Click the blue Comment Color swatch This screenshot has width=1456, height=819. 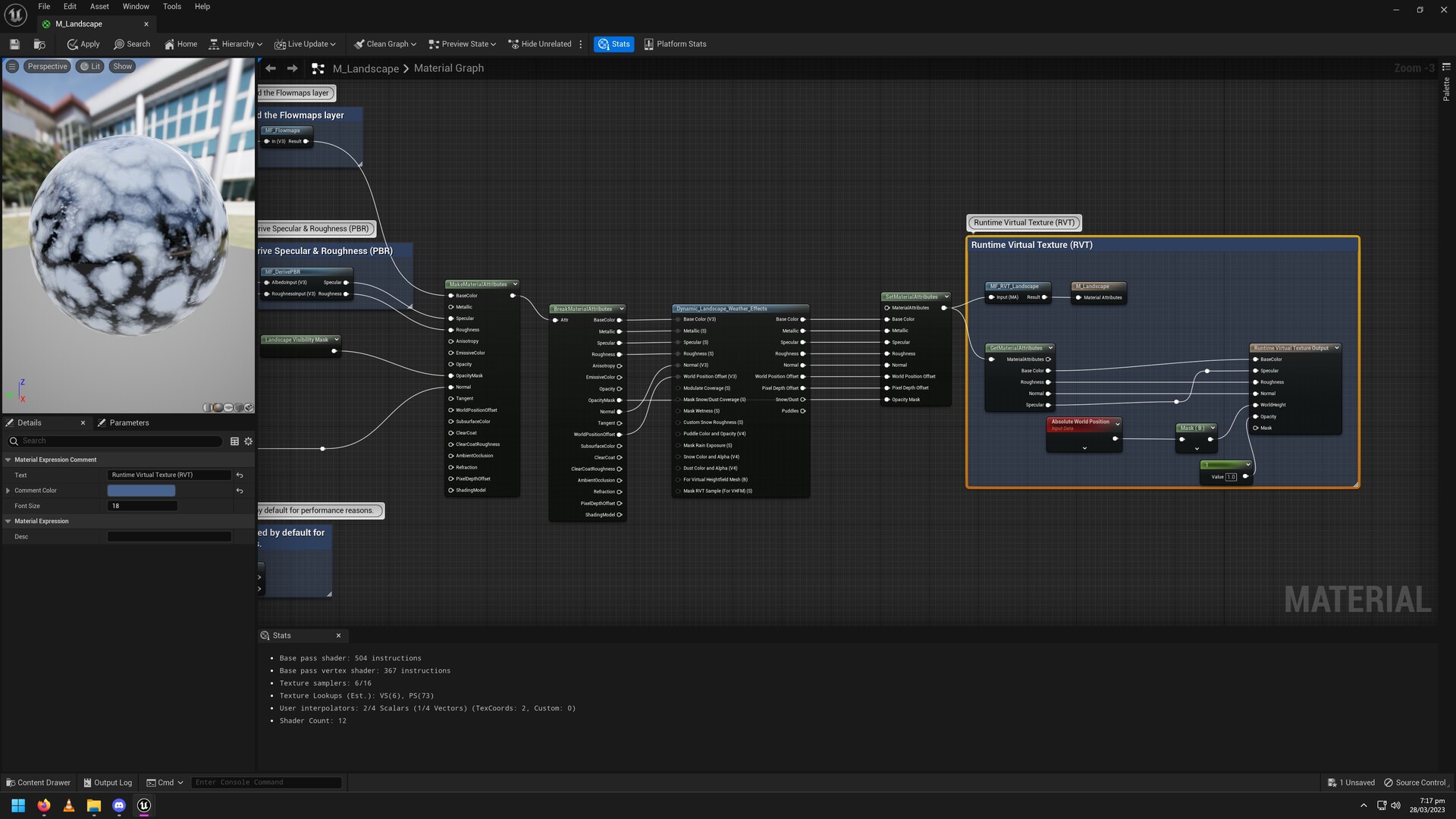pos(141,491)
